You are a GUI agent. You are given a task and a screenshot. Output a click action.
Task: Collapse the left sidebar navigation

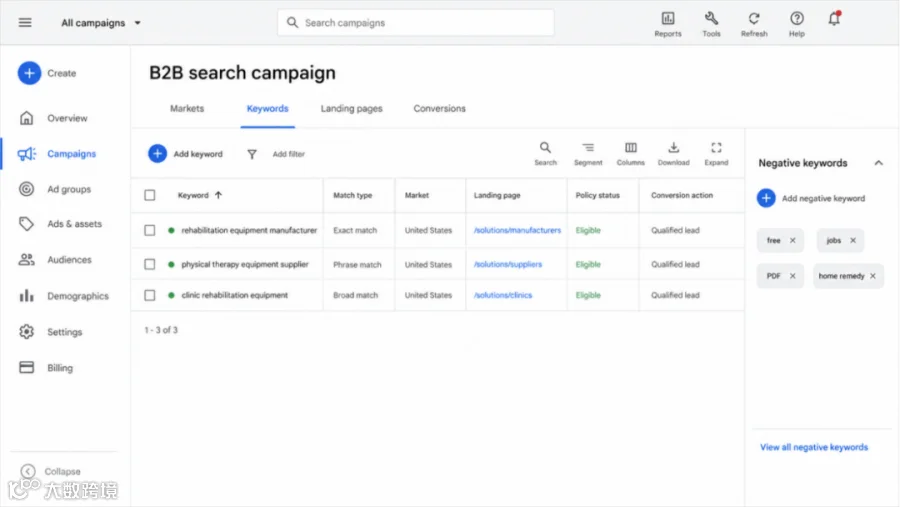tap(51, 471)
